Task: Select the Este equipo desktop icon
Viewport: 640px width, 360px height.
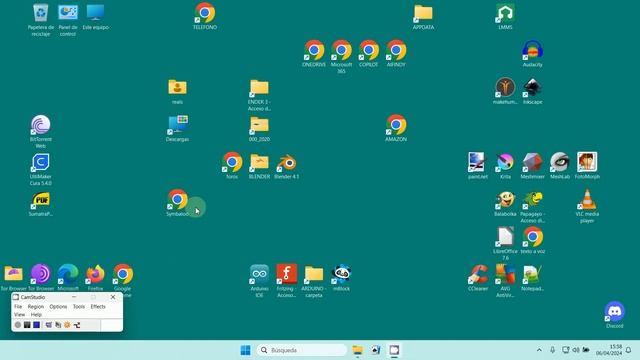Action: point(96,17)
